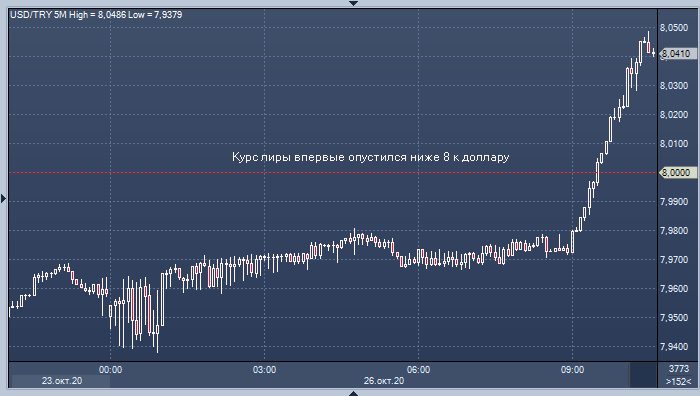
Task: Click the 09:00 time axis label
Action: [x=572, y=370]
